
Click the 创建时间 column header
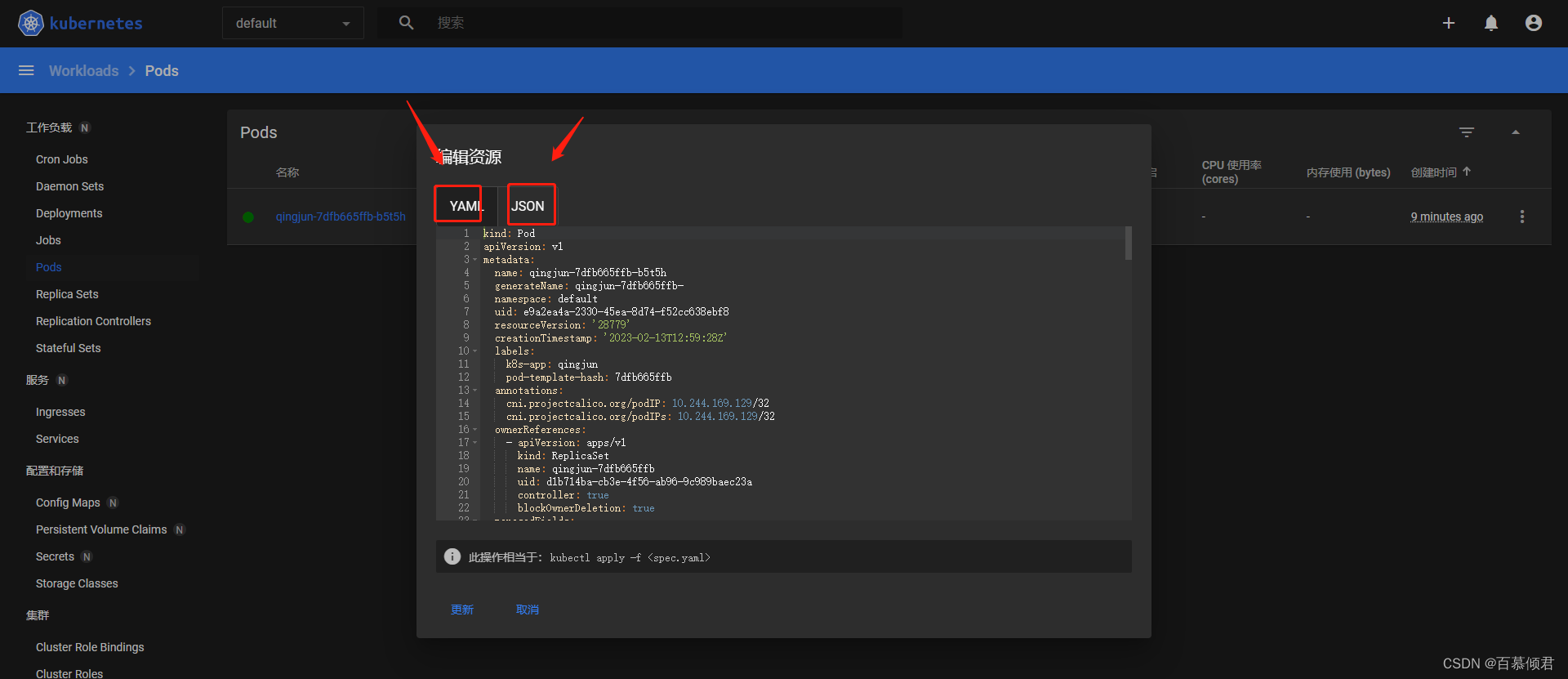pos(1434,172)
